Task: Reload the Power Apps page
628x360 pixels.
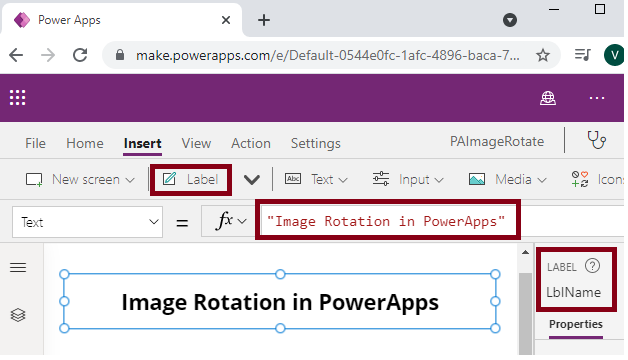Action: click(x=80, y=55)
